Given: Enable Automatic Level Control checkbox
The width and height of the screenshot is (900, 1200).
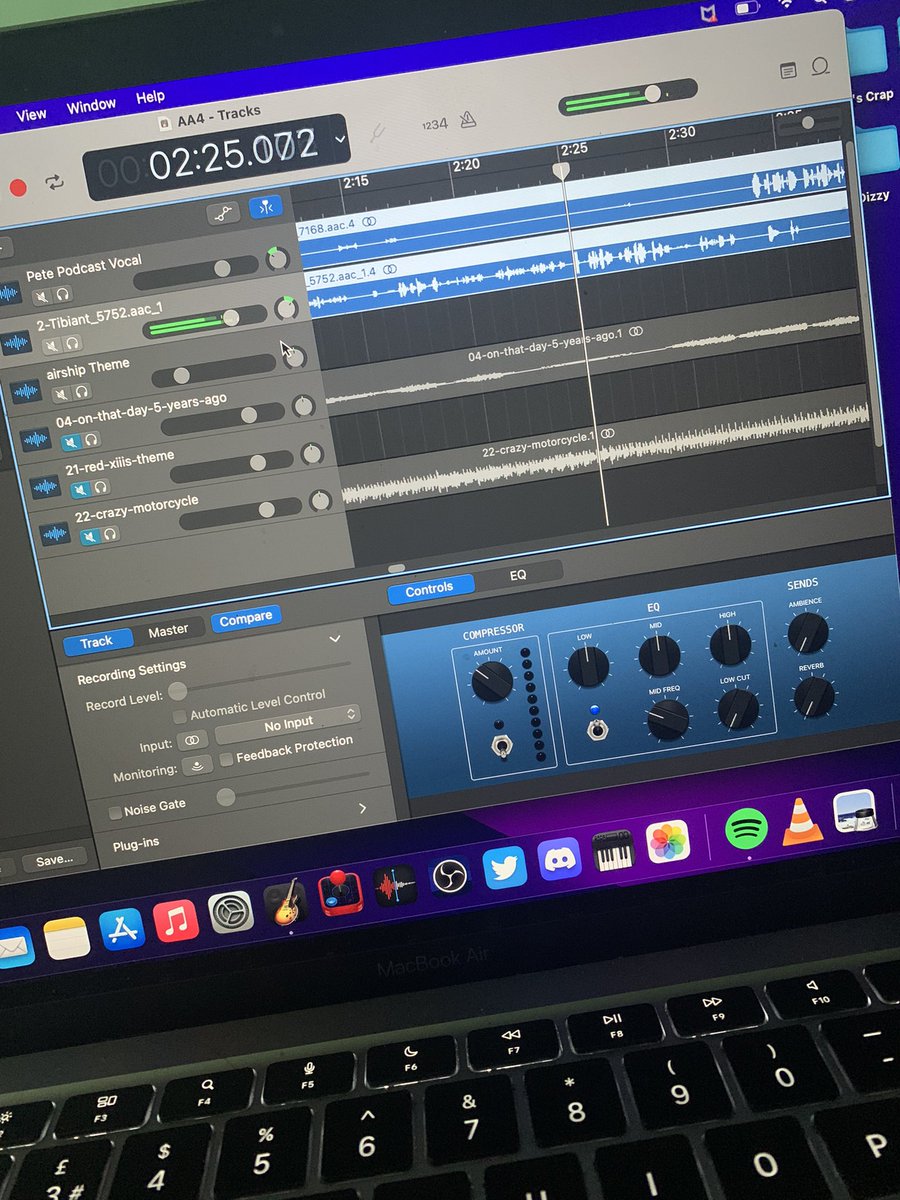Looking at the screenshot, I should tap(179, 716).
